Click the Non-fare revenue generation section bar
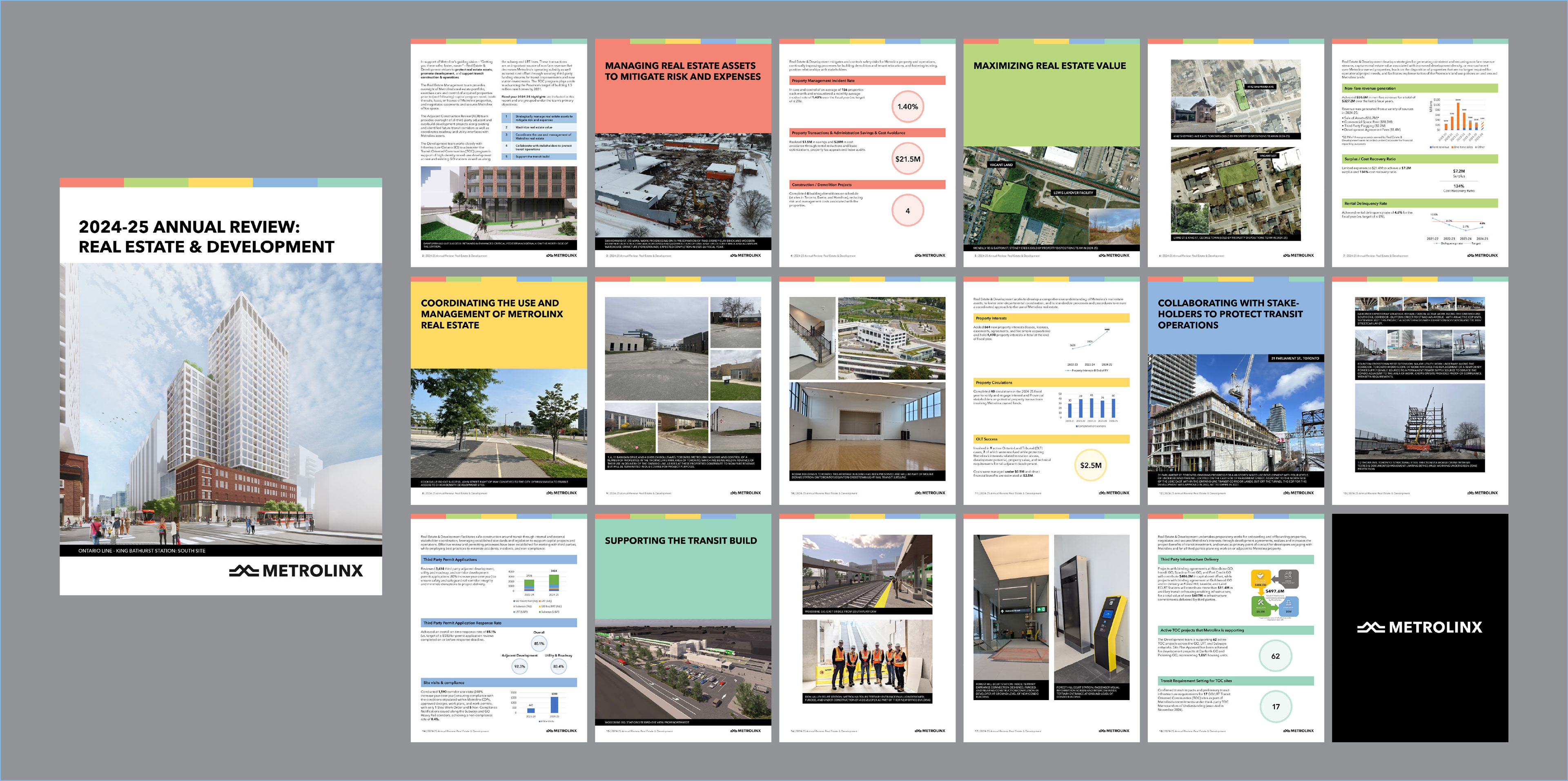Screen dimensions: 1568x781 1419,88
